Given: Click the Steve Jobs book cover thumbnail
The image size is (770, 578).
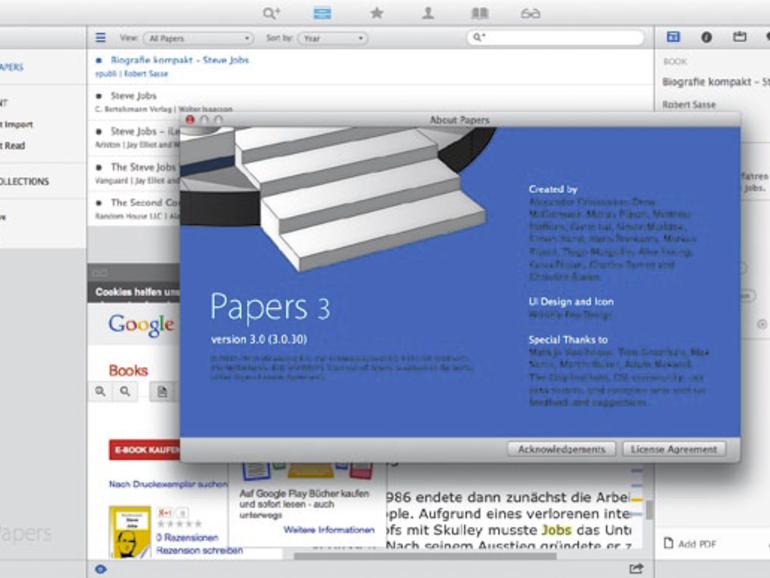Looking at the screenshot, I should (130, 532).
